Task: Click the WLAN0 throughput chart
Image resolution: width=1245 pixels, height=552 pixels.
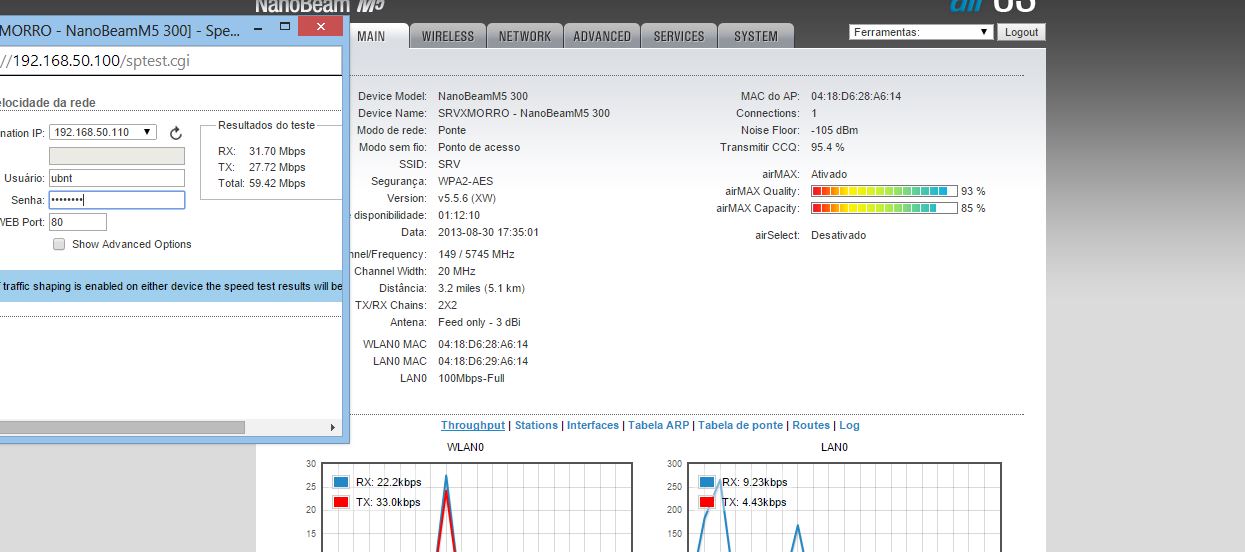Action: pyautogui.click(x=477, y=507)
